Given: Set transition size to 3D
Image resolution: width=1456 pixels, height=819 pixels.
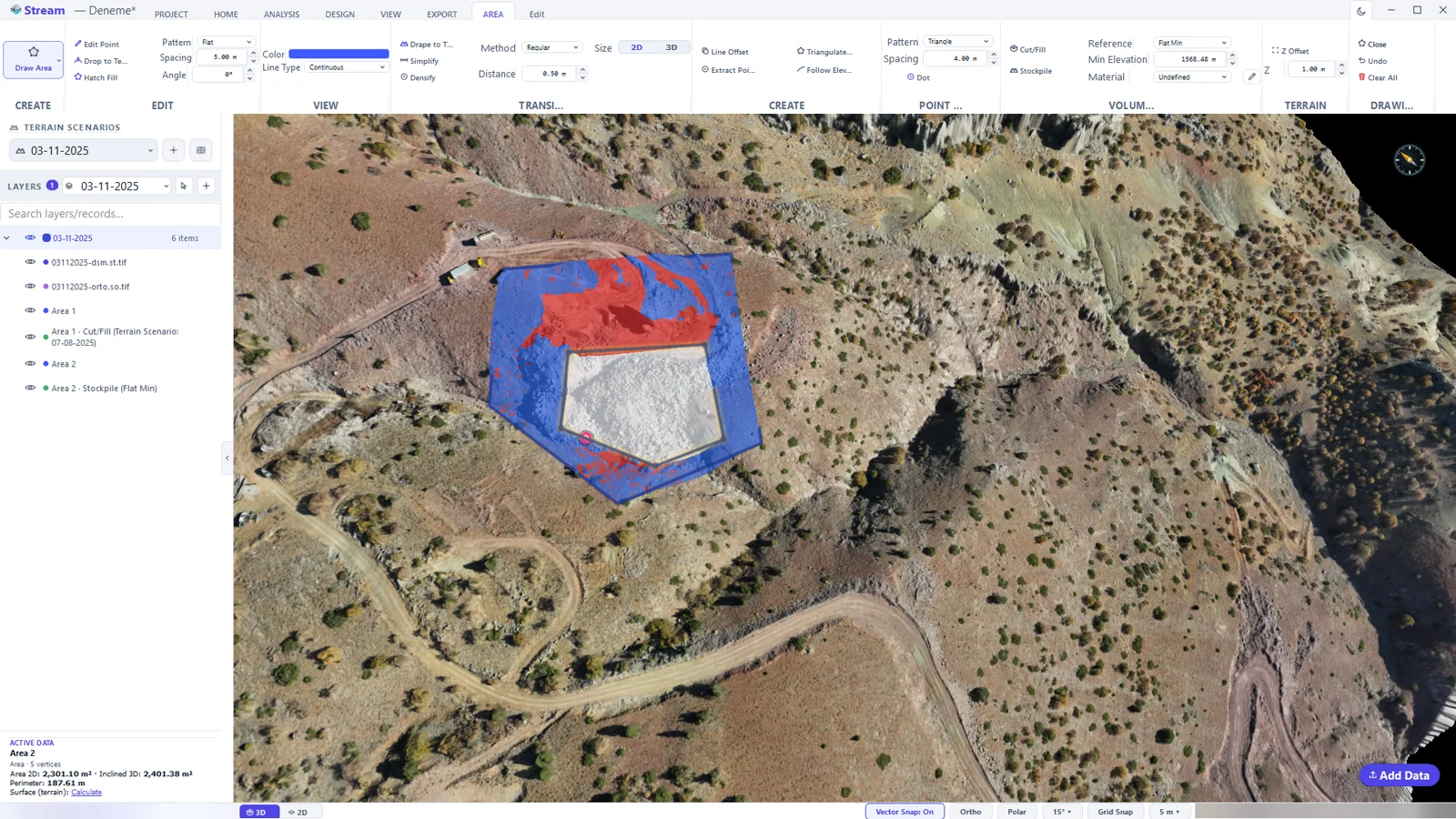Looking at the screenshot, I should click(x=672, y=47).
